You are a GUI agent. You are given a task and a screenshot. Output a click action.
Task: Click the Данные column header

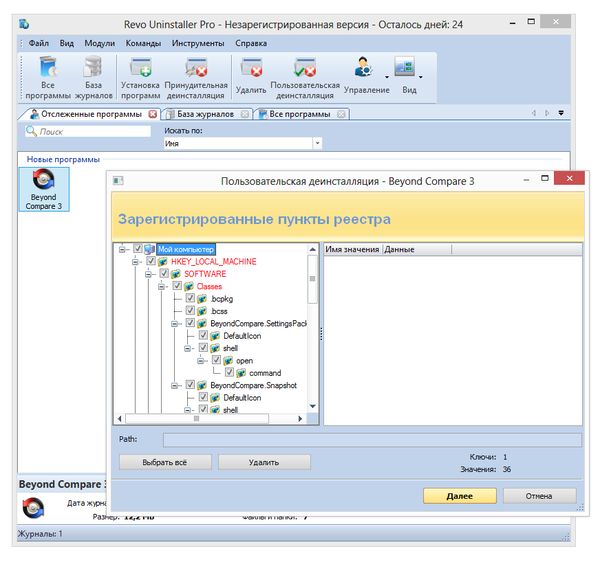click(417, 249)
